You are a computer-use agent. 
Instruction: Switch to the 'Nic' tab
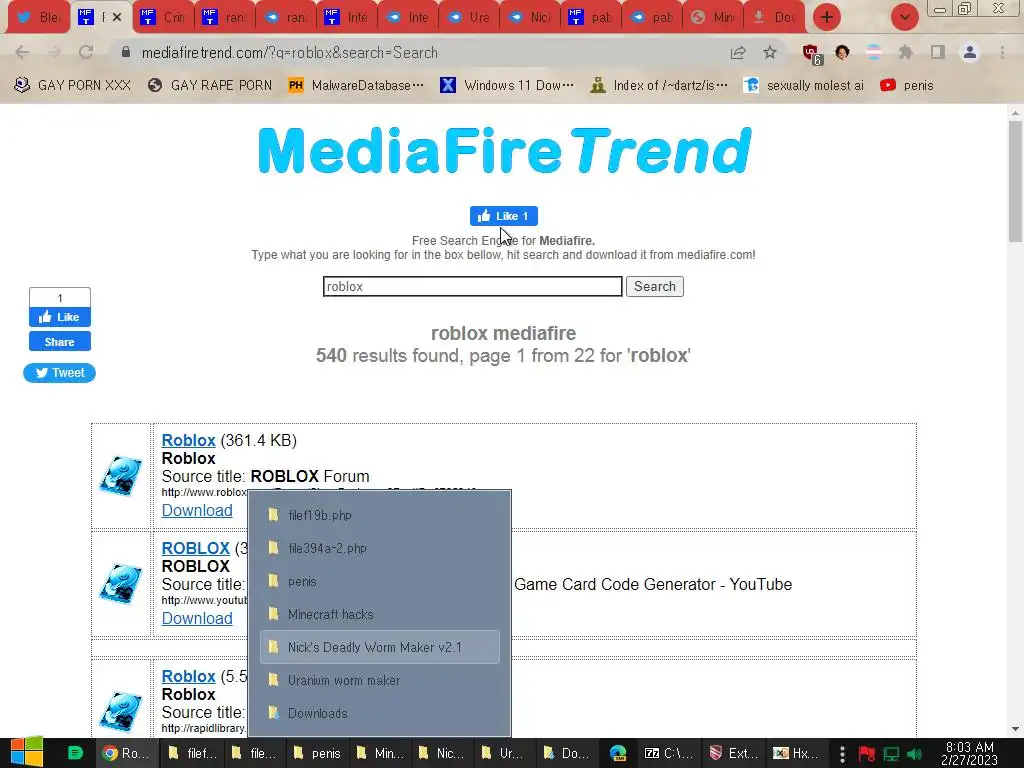(531, 18)
